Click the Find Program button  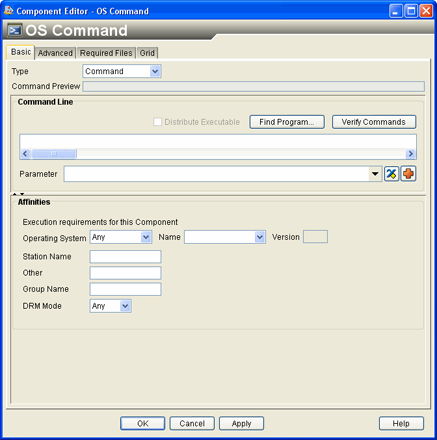click(287, 122)
